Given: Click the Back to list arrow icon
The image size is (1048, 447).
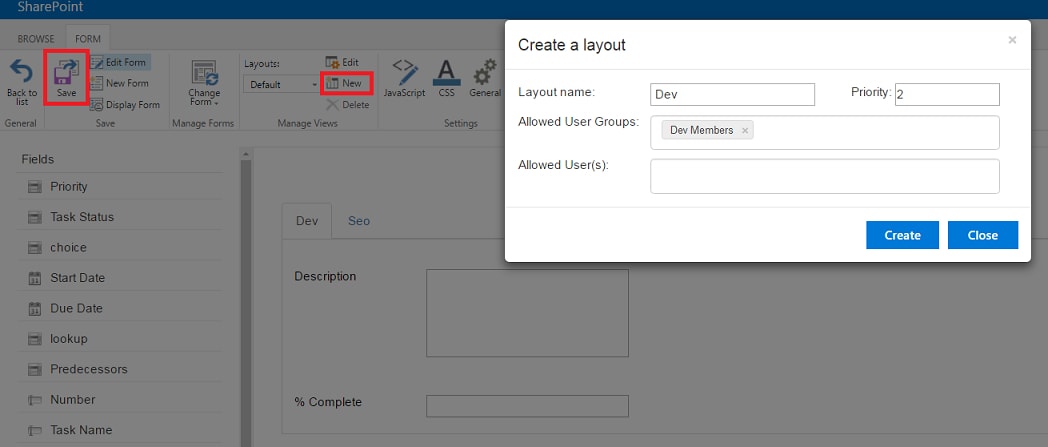Looking at the screenshot, I should tap(21, 73).
